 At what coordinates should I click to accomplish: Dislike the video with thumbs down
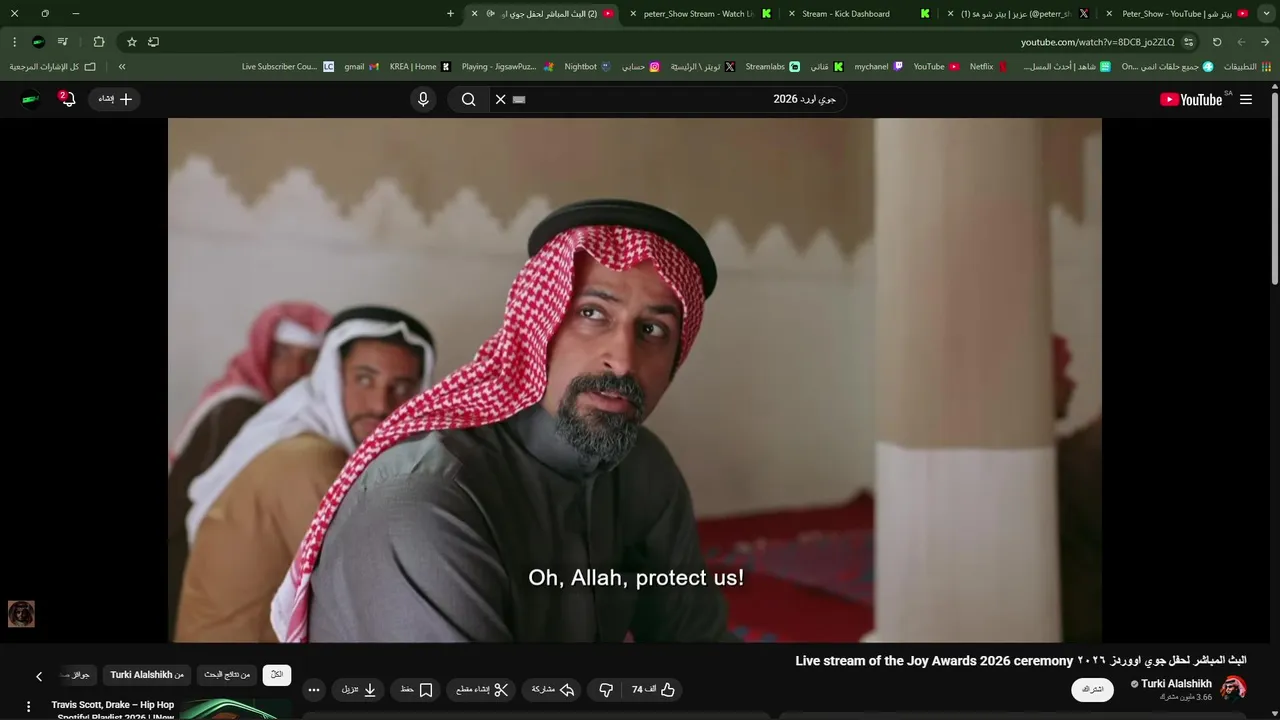pyautogui.click(x=606, y=690)
